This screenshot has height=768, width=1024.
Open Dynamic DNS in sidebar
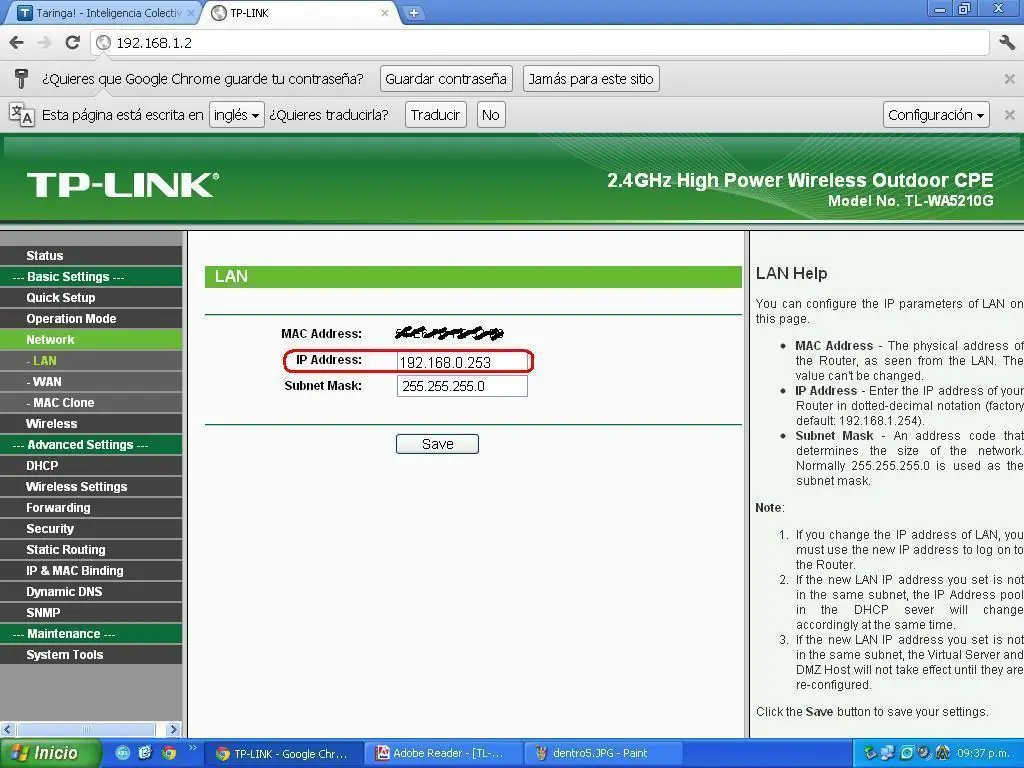click(91, 592)
